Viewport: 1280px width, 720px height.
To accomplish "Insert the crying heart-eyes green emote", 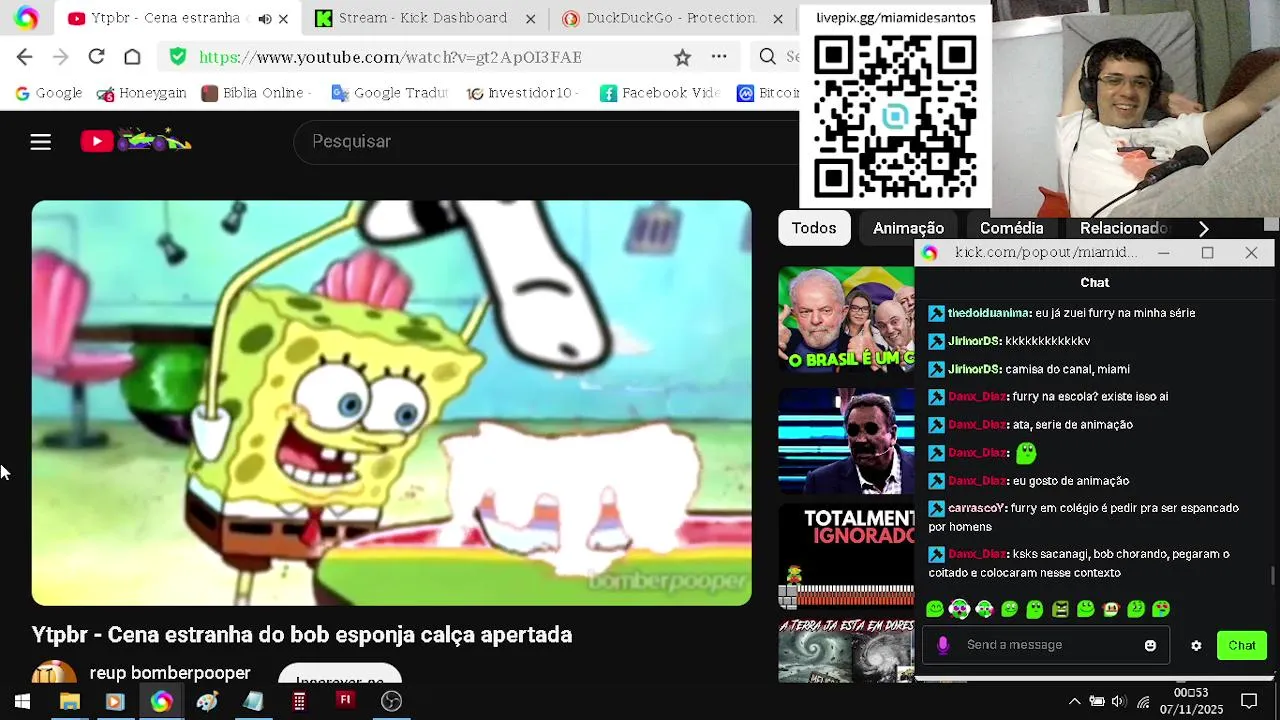I will coord(1161,609).
